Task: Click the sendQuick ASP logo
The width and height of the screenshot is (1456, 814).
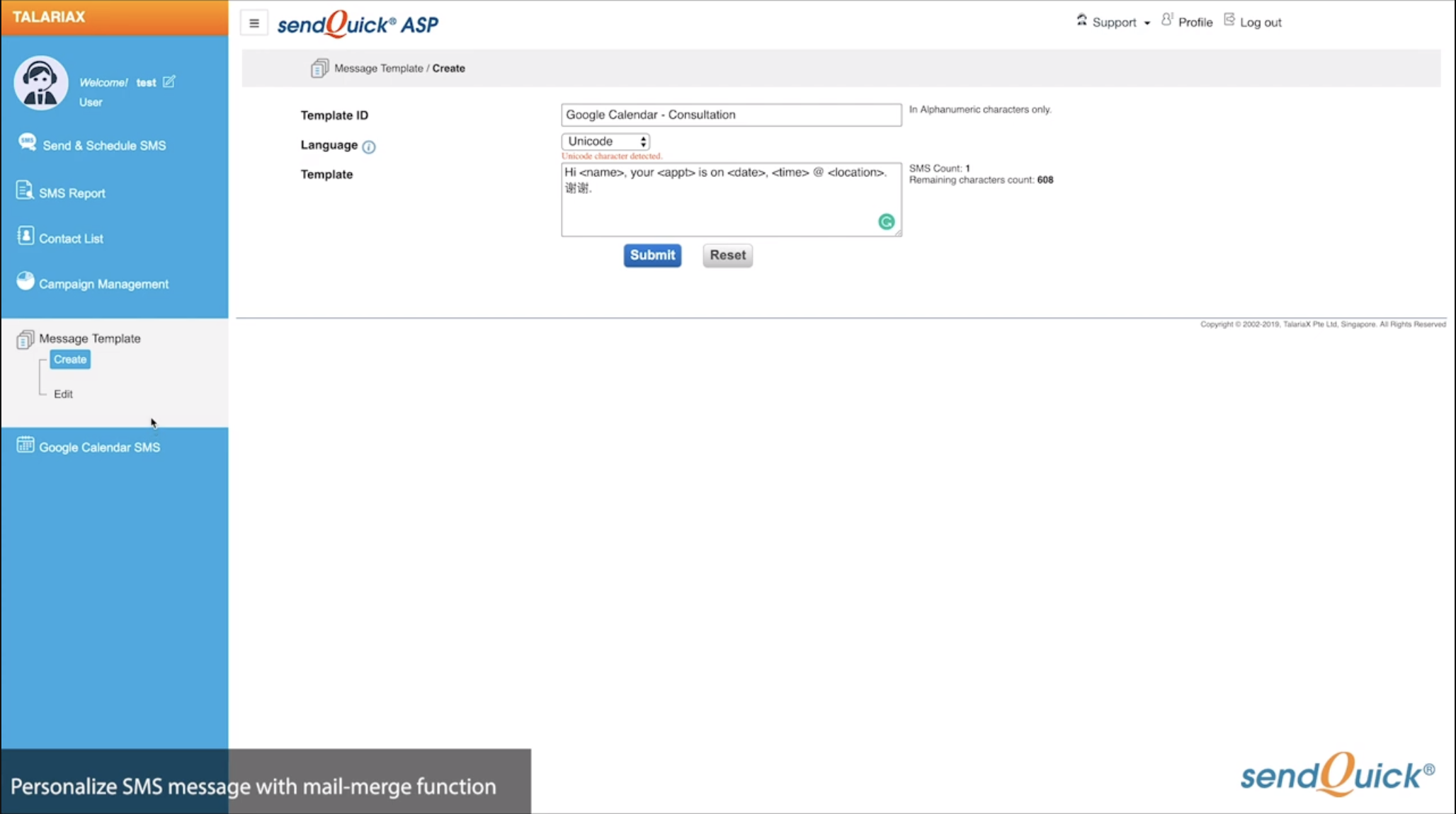Action: click(358, 24)
